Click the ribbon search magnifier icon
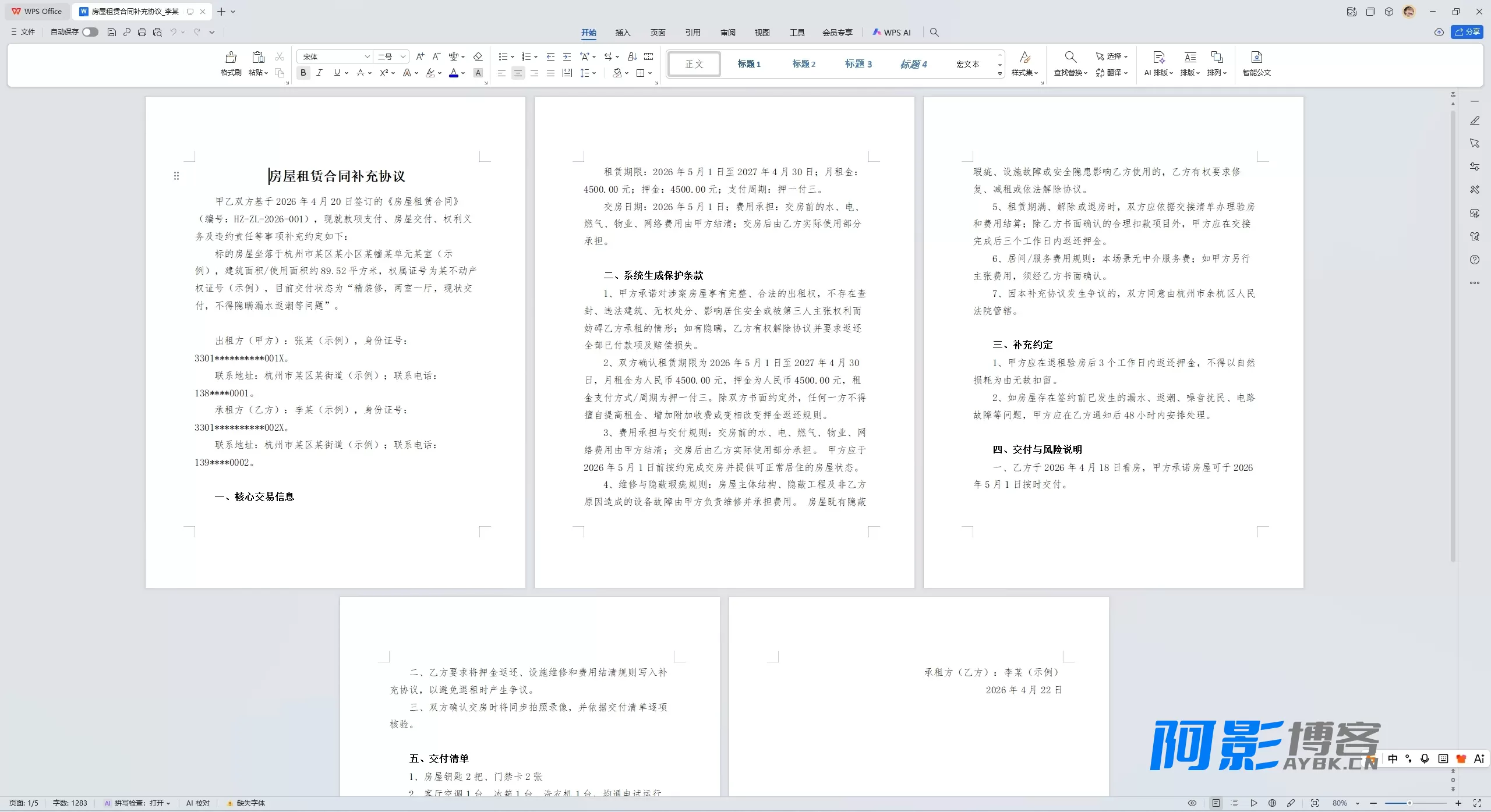Screen dimensions: 1491x812 pyautogui.click(x=934, y=32)
